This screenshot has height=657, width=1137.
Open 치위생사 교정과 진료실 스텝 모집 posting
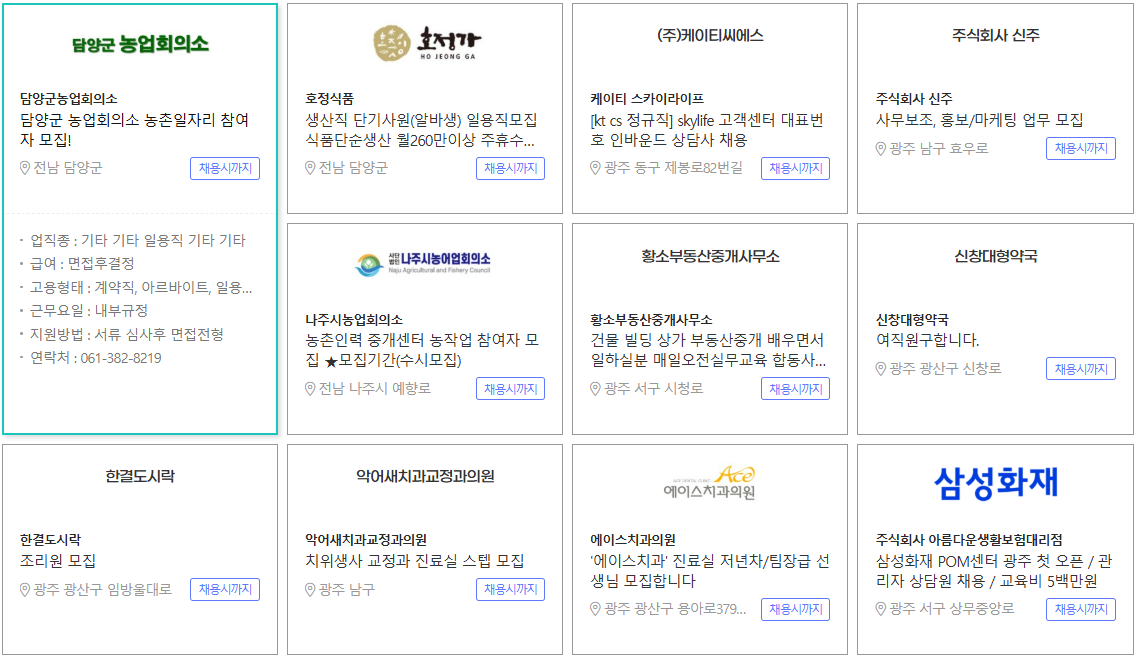(415, 561)
